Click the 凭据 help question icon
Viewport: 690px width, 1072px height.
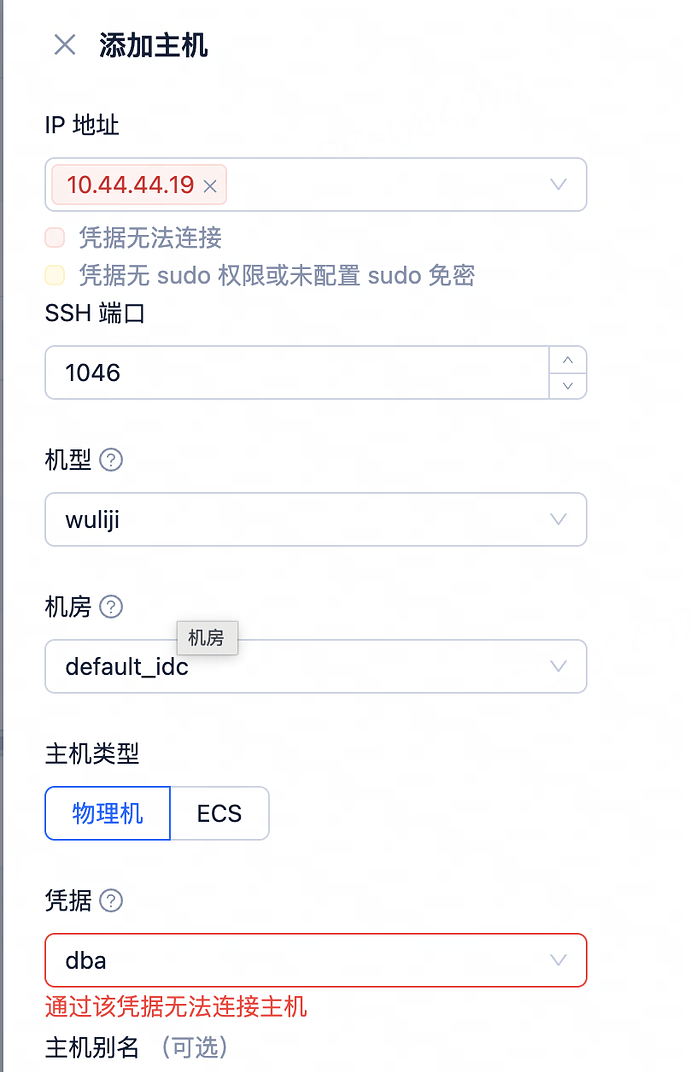click(x=112, y=901)
